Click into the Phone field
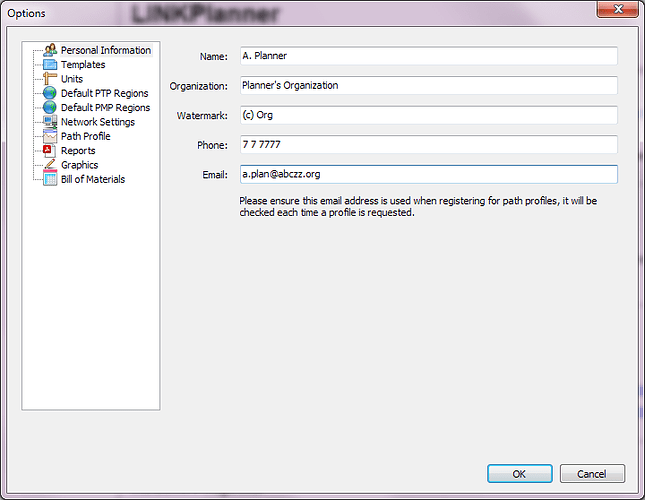645x500 pixels. coord(429,145)
